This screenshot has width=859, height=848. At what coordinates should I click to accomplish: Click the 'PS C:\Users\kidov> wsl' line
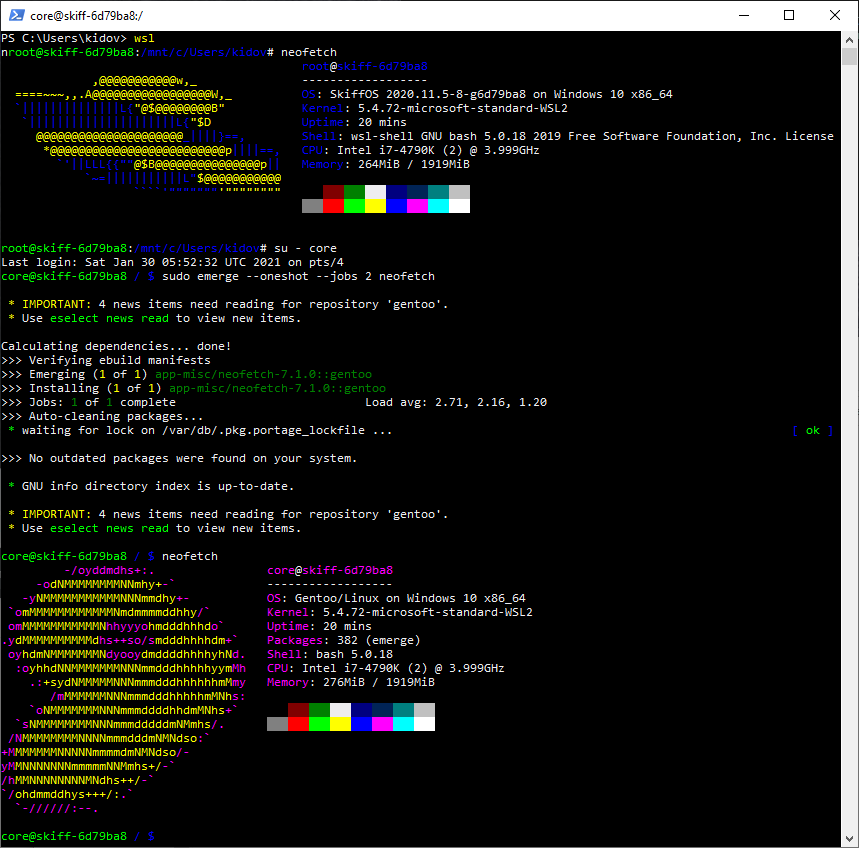click(x=78, y=38)
